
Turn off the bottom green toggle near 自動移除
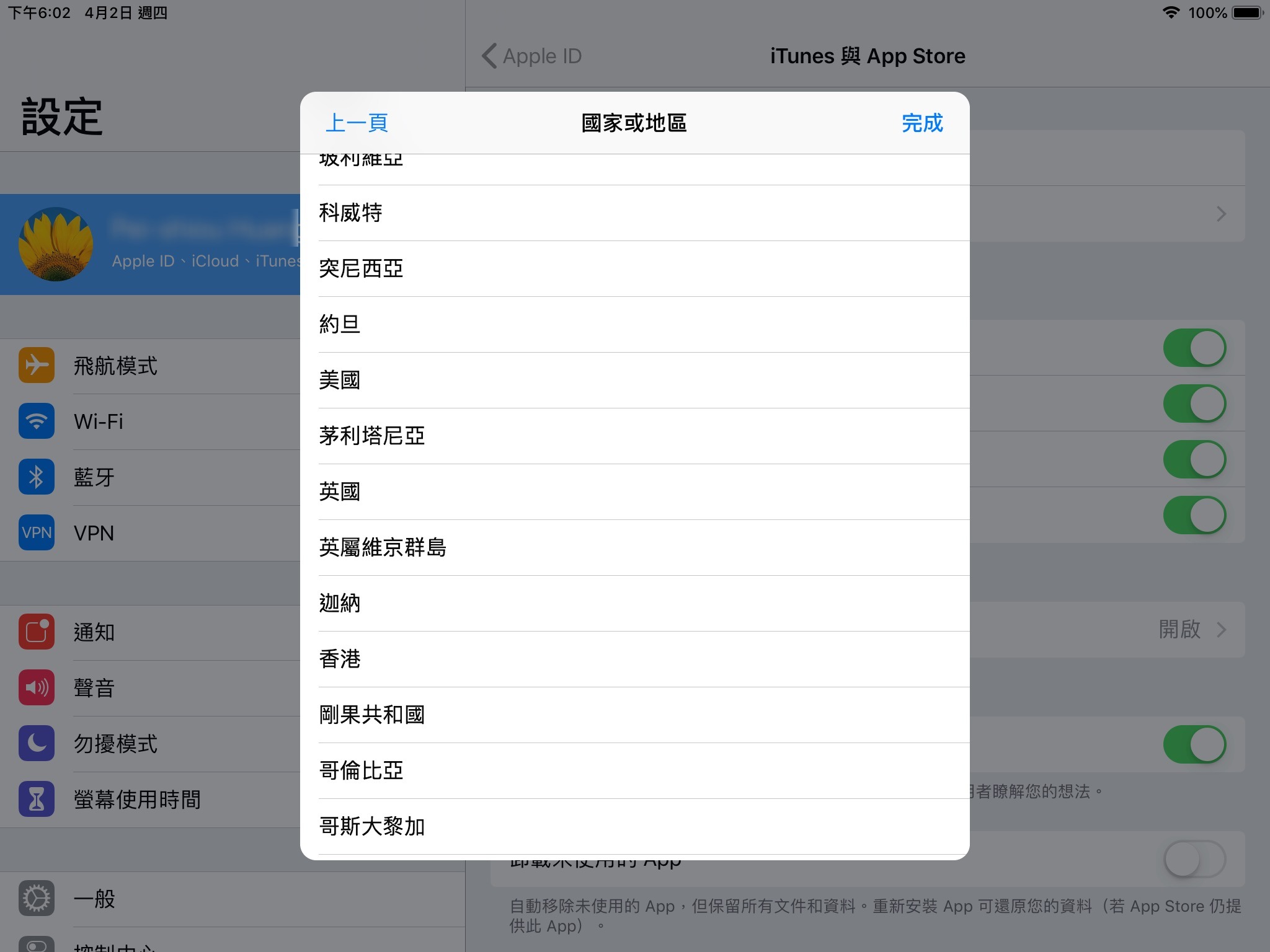point(1194,743)
